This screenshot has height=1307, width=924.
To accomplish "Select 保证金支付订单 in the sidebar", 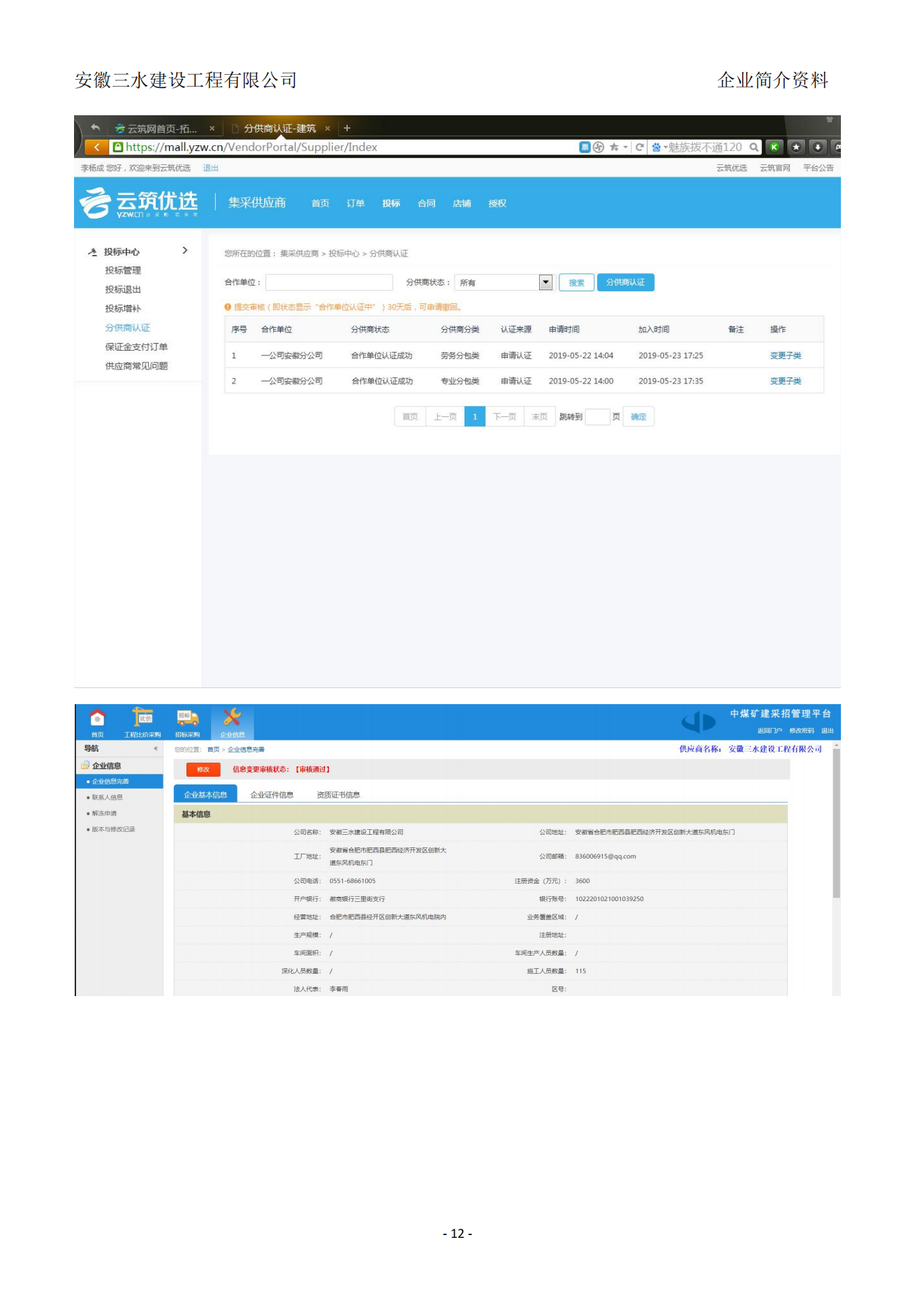I will [136, 346].
